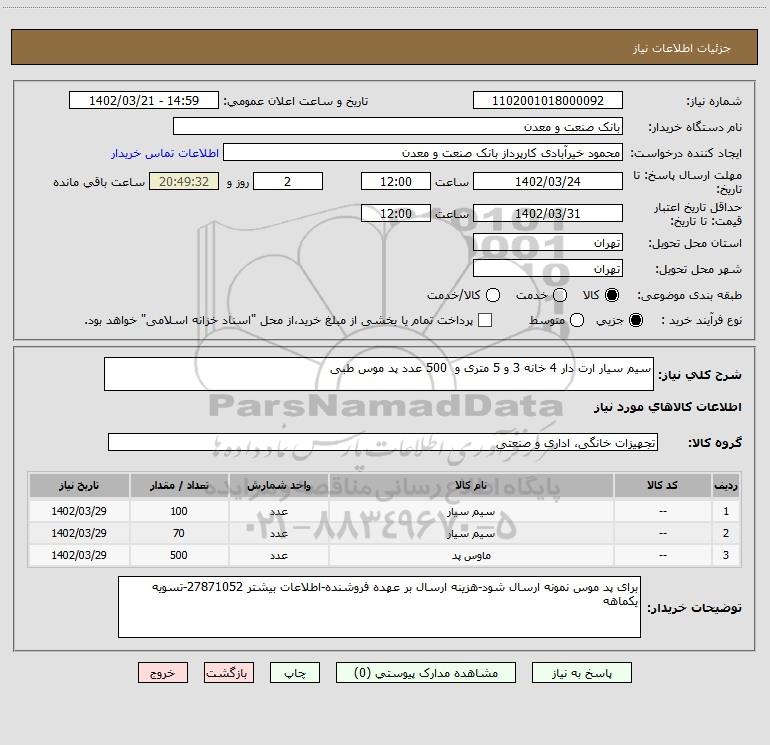
Task: Click row 3 item name ماوس پد
Action: (471, 555)
